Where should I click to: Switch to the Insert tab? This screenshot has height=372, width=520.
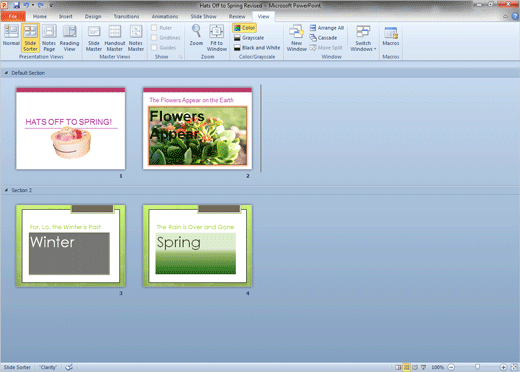pos(66,16)
